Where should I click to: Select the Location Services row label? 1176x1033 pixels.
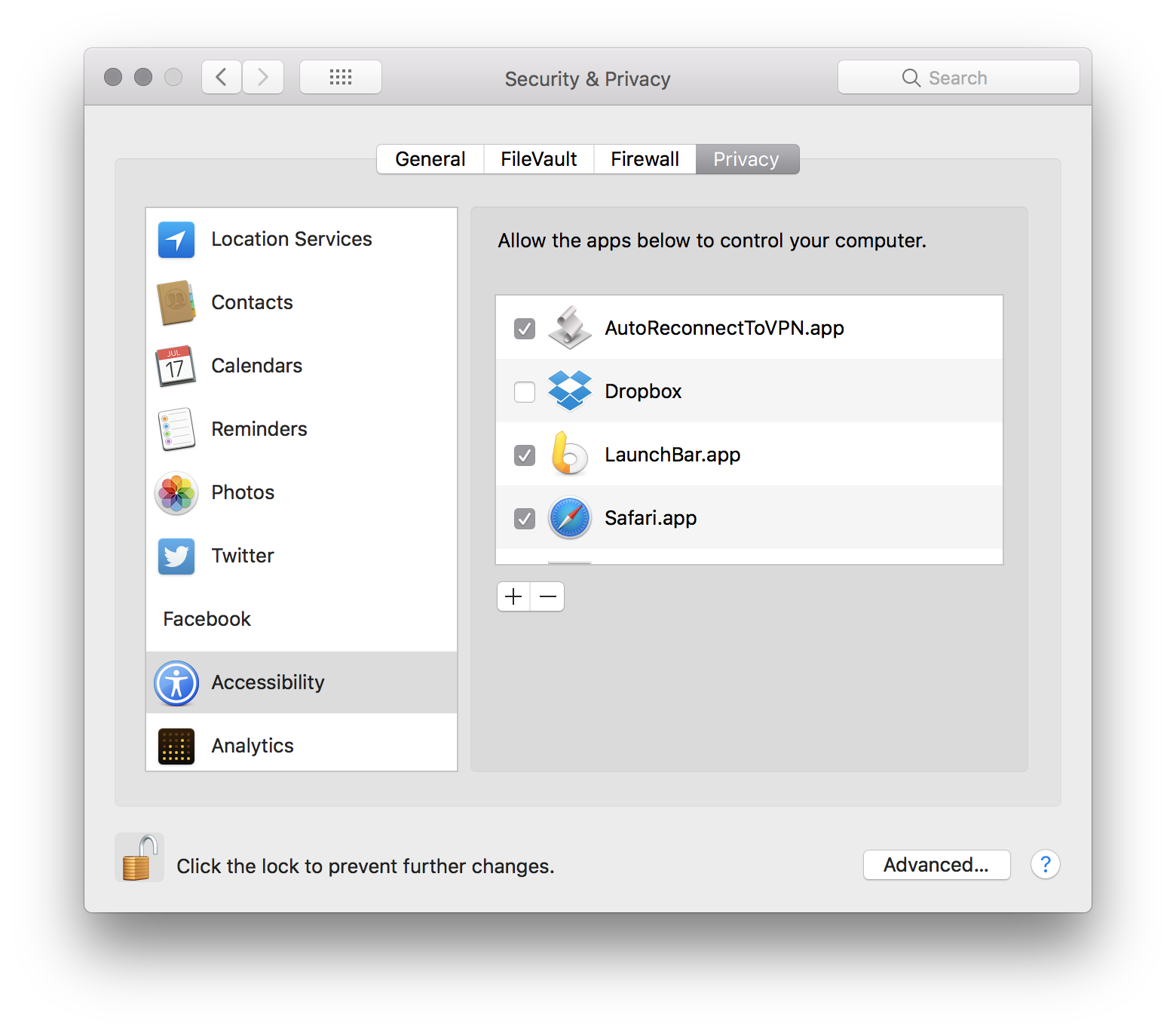[292, 239]
